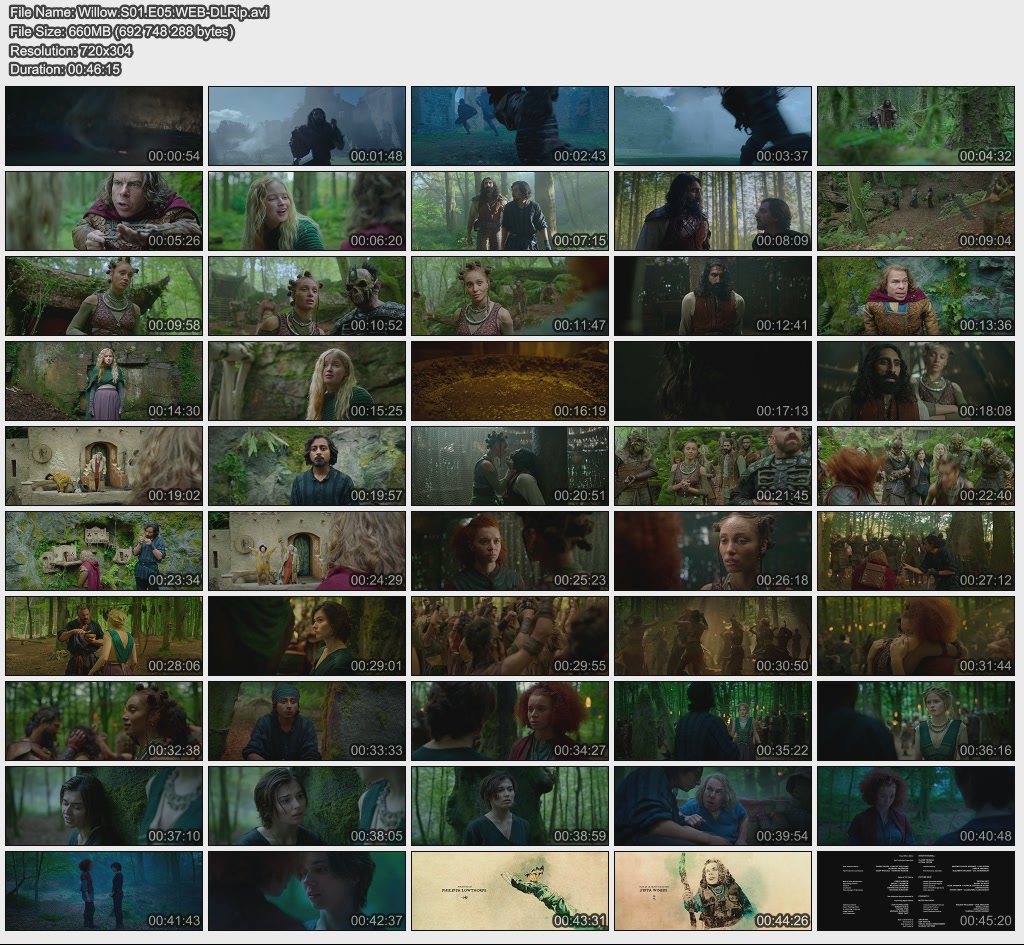The height and width of the screenshot is (945, 1024).
Task: Click the thumbnail timestamped 00:19:57
Action: (x=307, y=466)
